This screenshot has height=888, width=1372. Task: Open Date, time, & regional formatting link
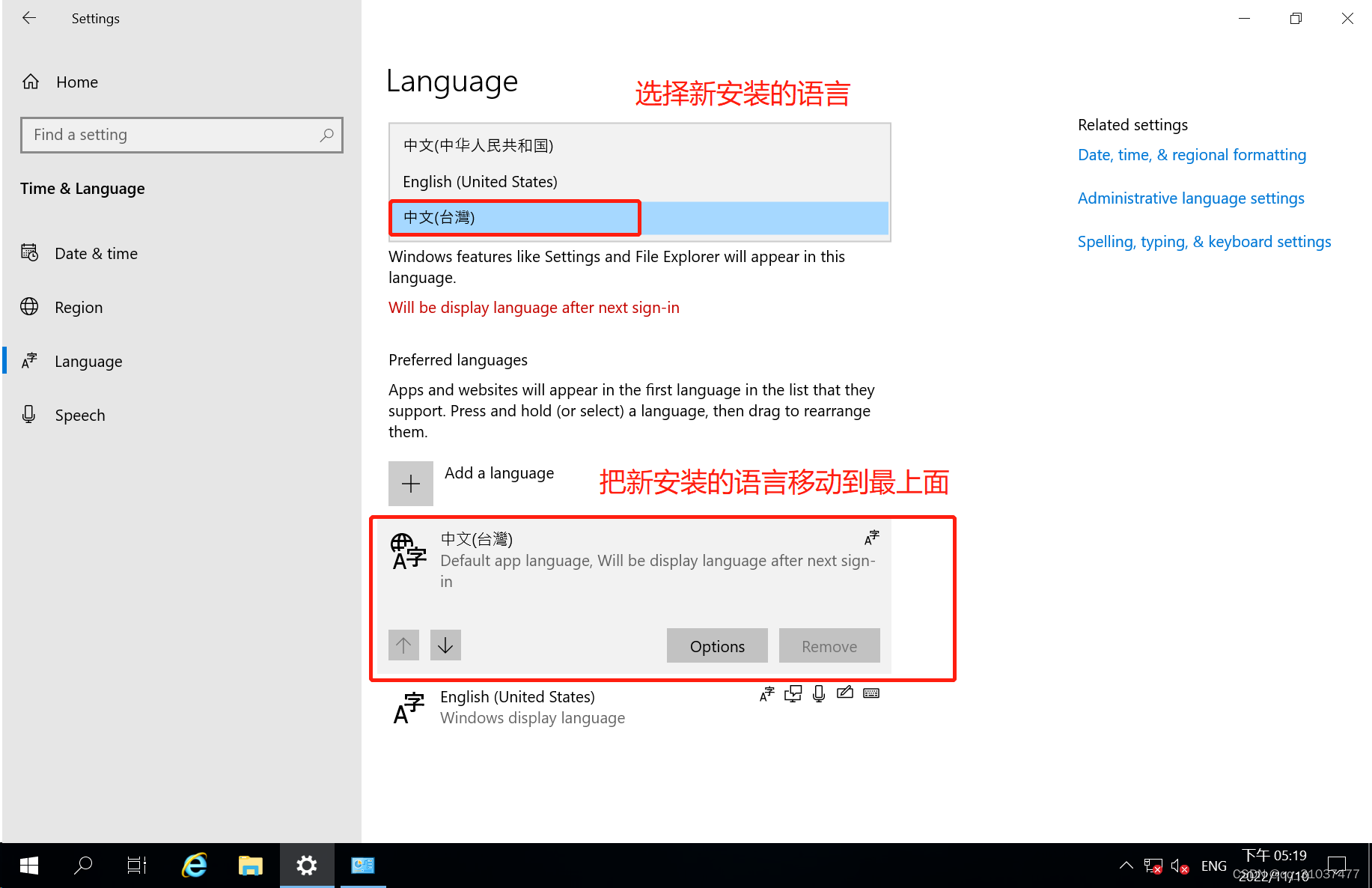[x=1192, y=155]
